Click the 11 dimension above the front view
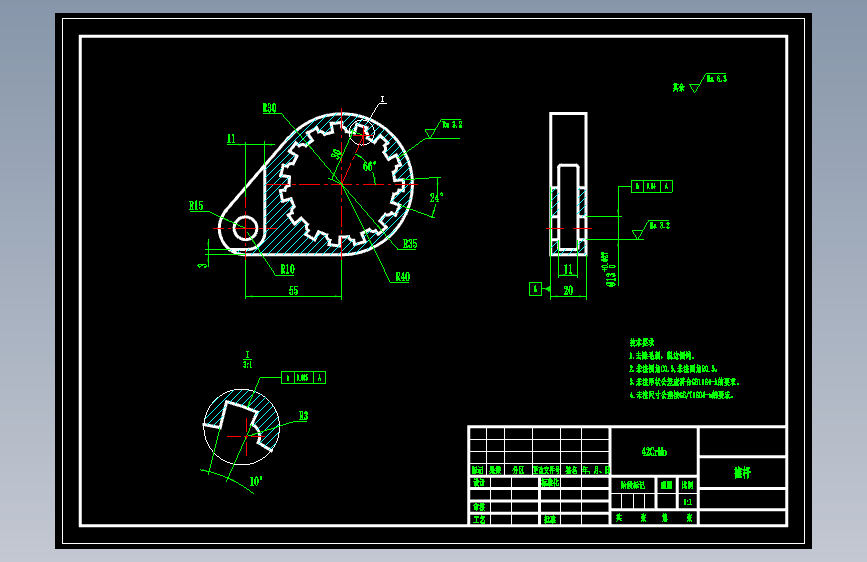The width and height of the screenshot is (867, 562). [231, 138]
